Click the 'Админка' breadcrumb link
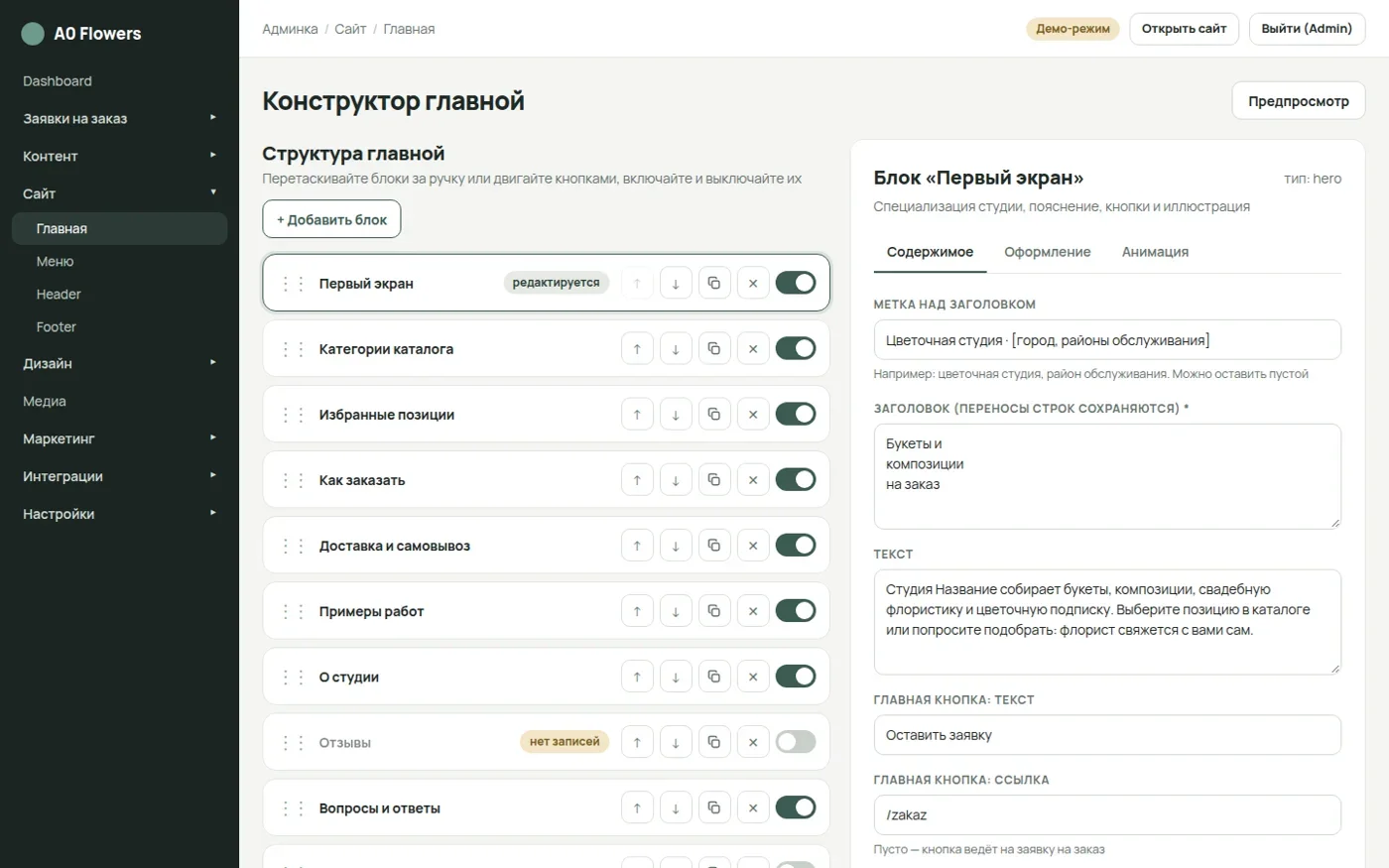 tap(290, 29)
